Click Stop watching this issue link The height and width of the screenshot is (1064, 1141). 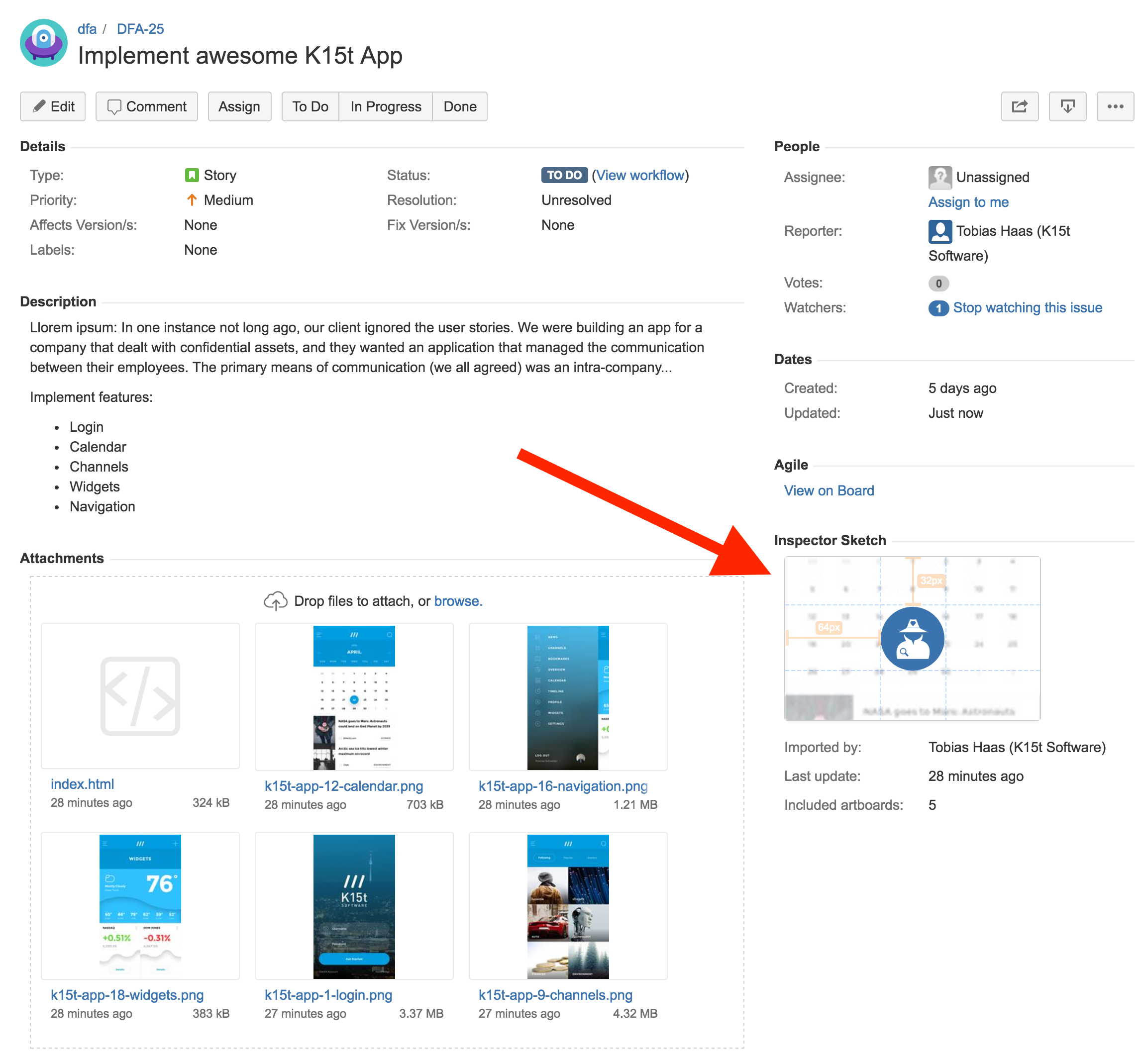(x=1027, y=307)
